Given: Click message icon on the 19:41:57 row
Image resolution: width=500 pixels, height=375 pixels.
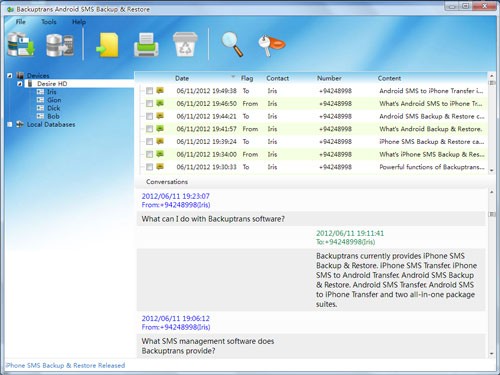Looking at the screenshot, I should click(x=160, y=128).
